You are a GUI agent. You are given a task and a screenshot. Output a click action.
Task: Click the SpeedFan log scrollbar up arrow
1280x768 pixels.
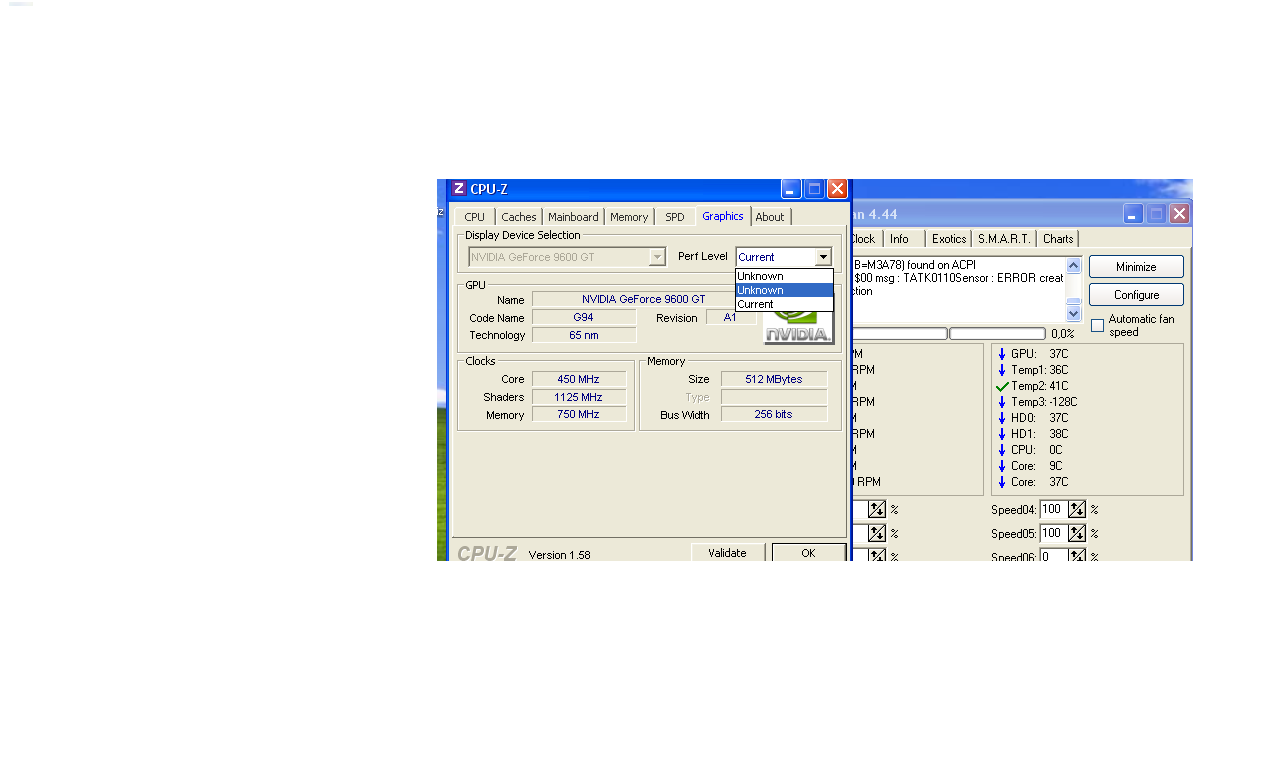coord(1074,265)
